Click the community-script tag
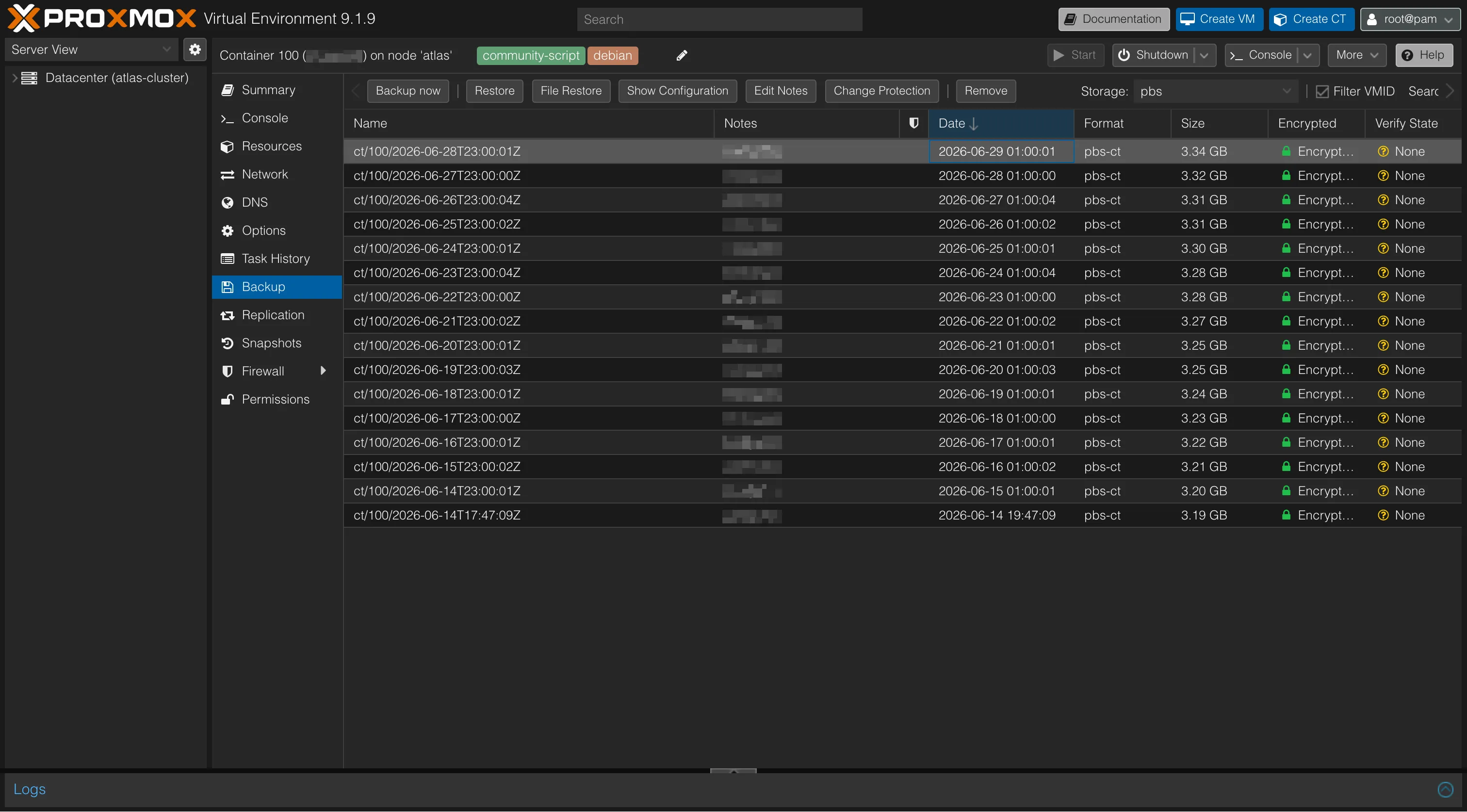This screenshot has height=812, width=1467. 531,55
